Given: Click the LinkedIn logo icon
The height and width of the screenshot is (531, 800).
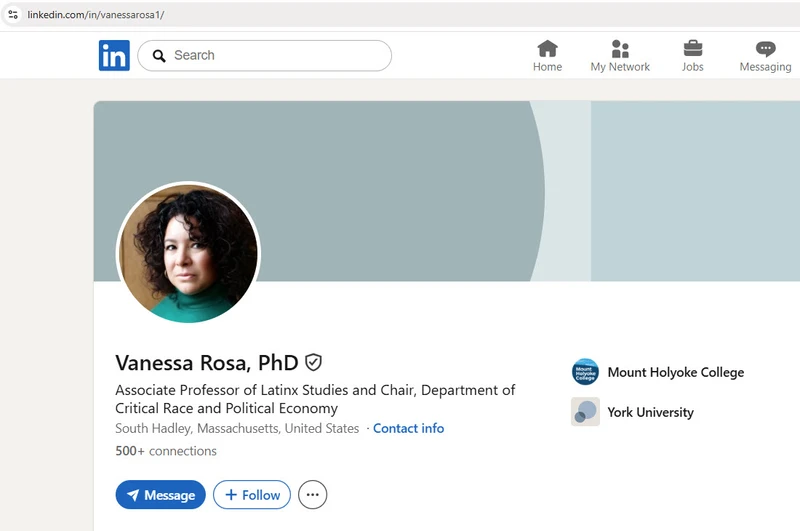Looking at the screenshot, I should coord(114,55).
